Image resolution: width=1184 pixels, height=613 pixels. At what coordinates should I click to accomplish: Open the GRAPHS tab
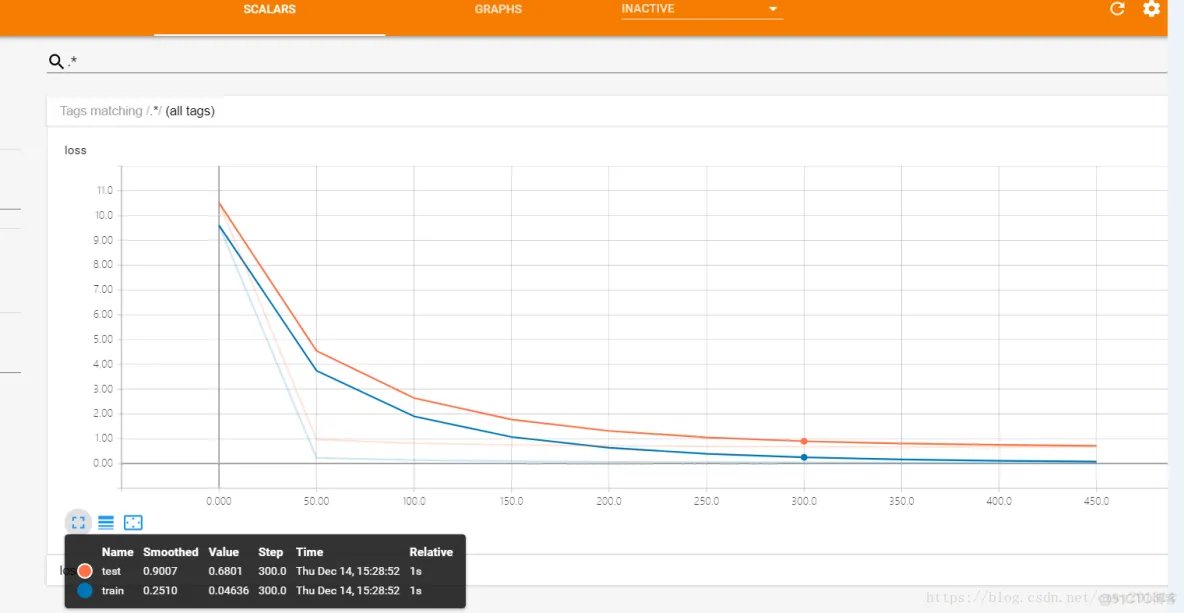498,10
